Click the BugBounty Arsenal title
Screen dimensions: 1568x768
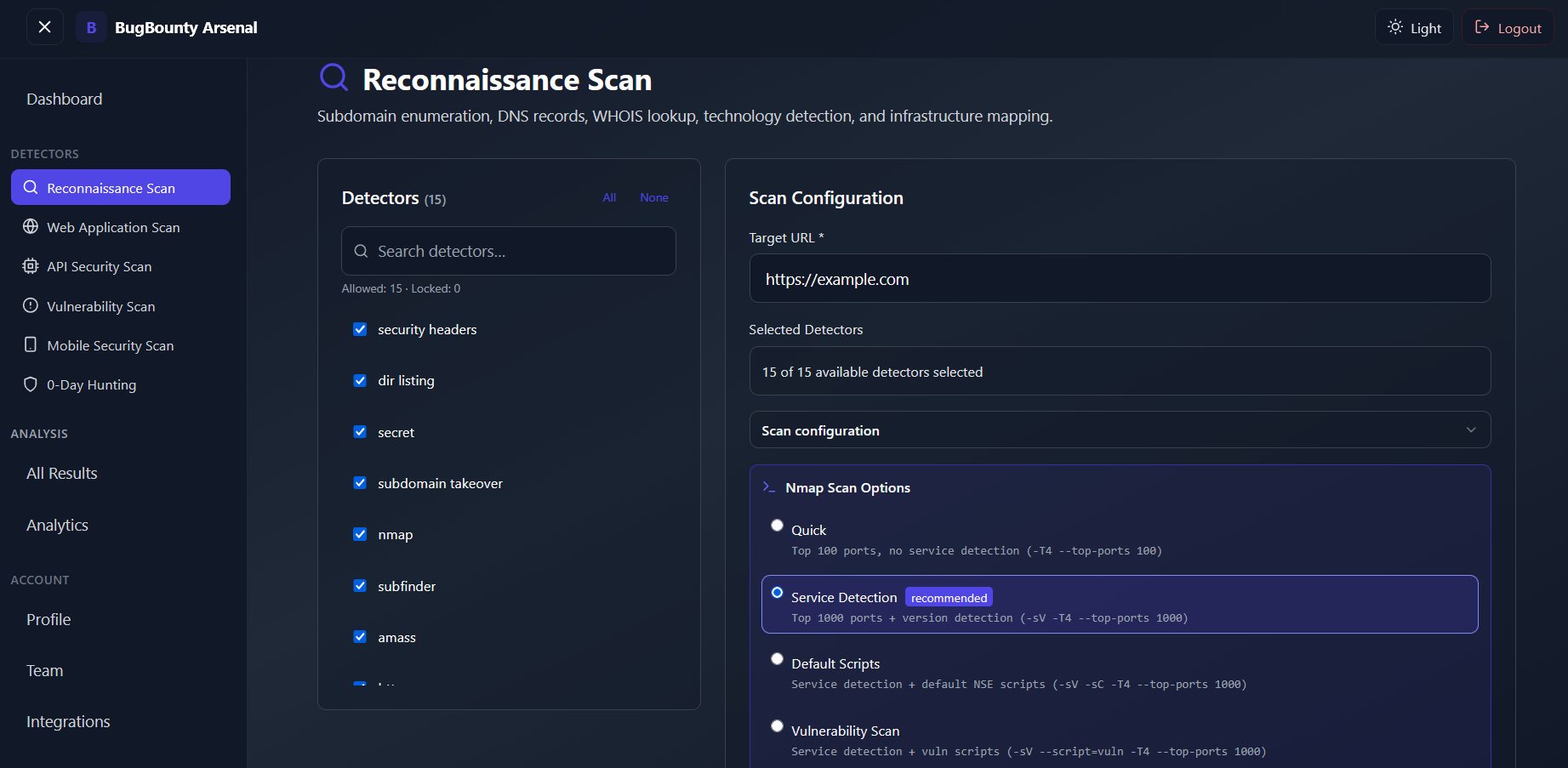click(x=186, y=27)
